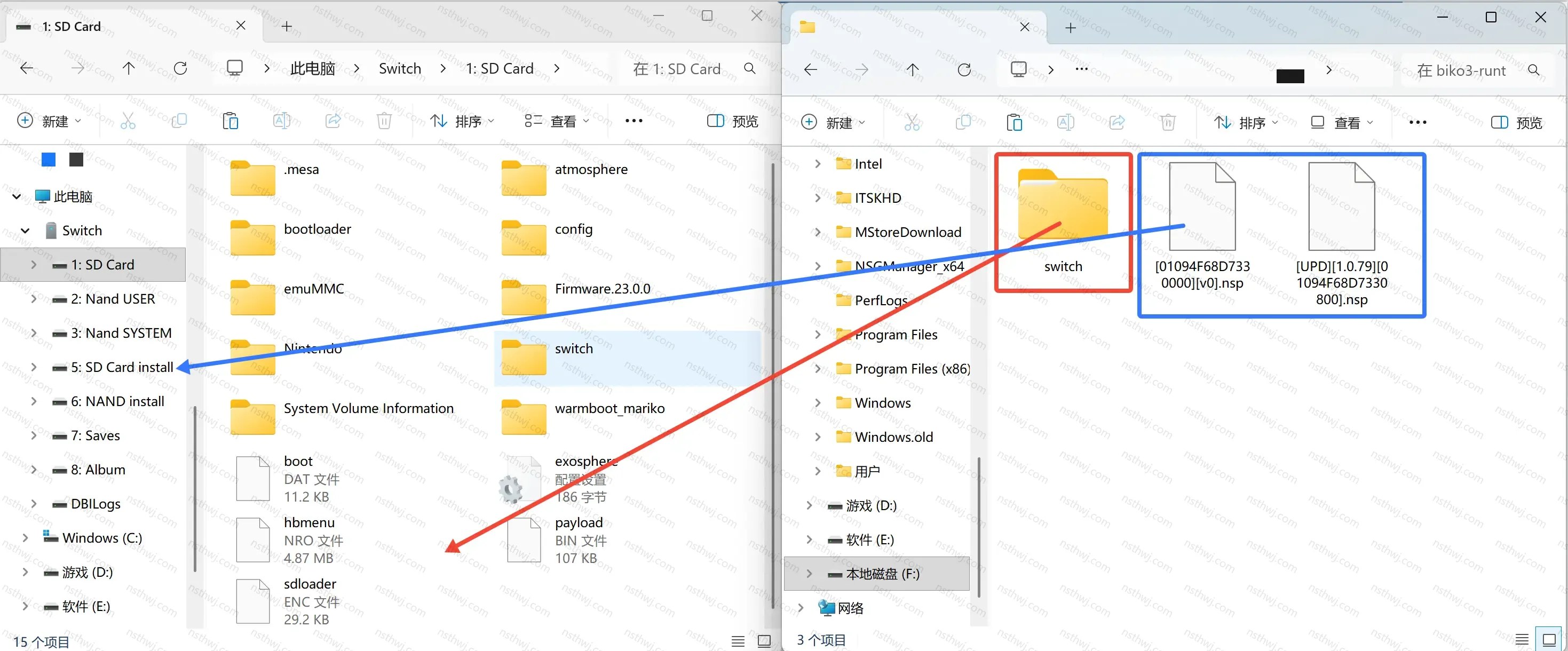Click the dark square above 此电脑

click(x=76, y=160)
